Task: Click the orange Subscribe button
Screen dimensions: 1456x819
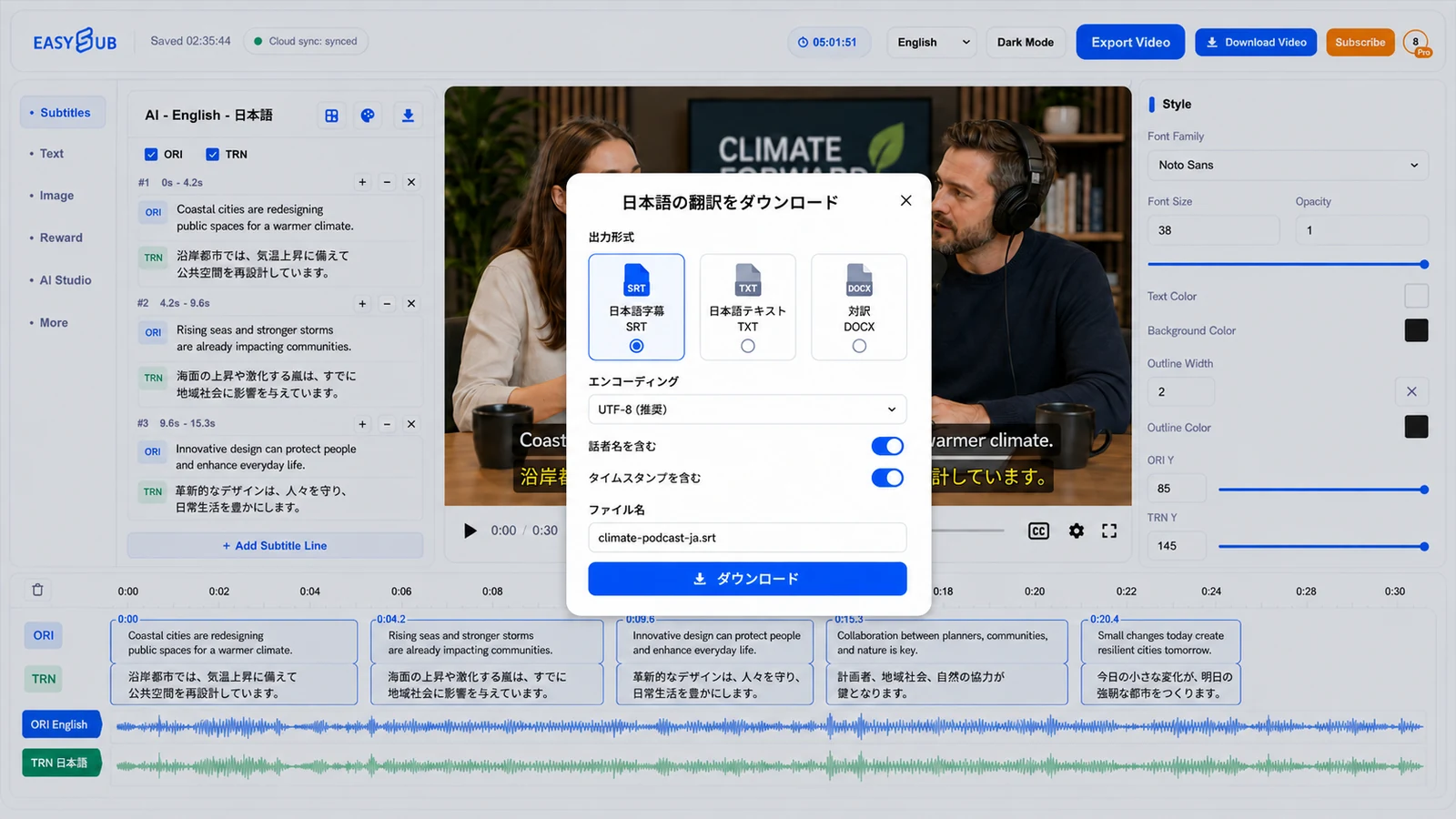Action: [x=1360, y=42]
